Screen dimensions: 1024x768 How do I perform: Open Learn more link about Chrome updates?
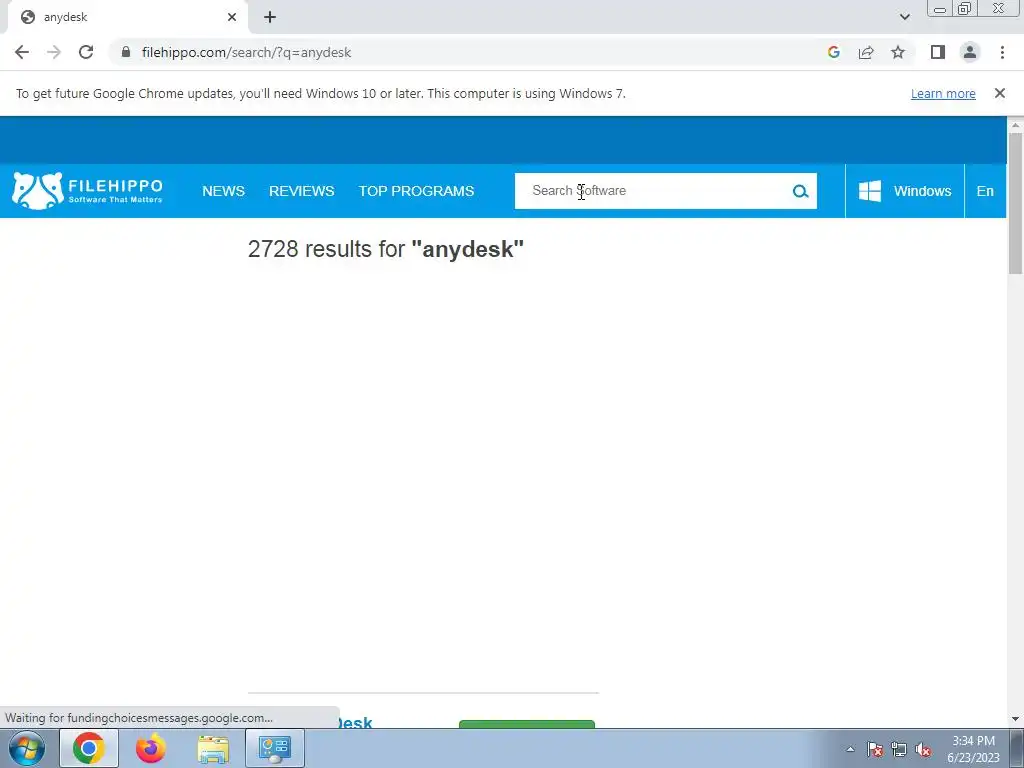(943, 93)
